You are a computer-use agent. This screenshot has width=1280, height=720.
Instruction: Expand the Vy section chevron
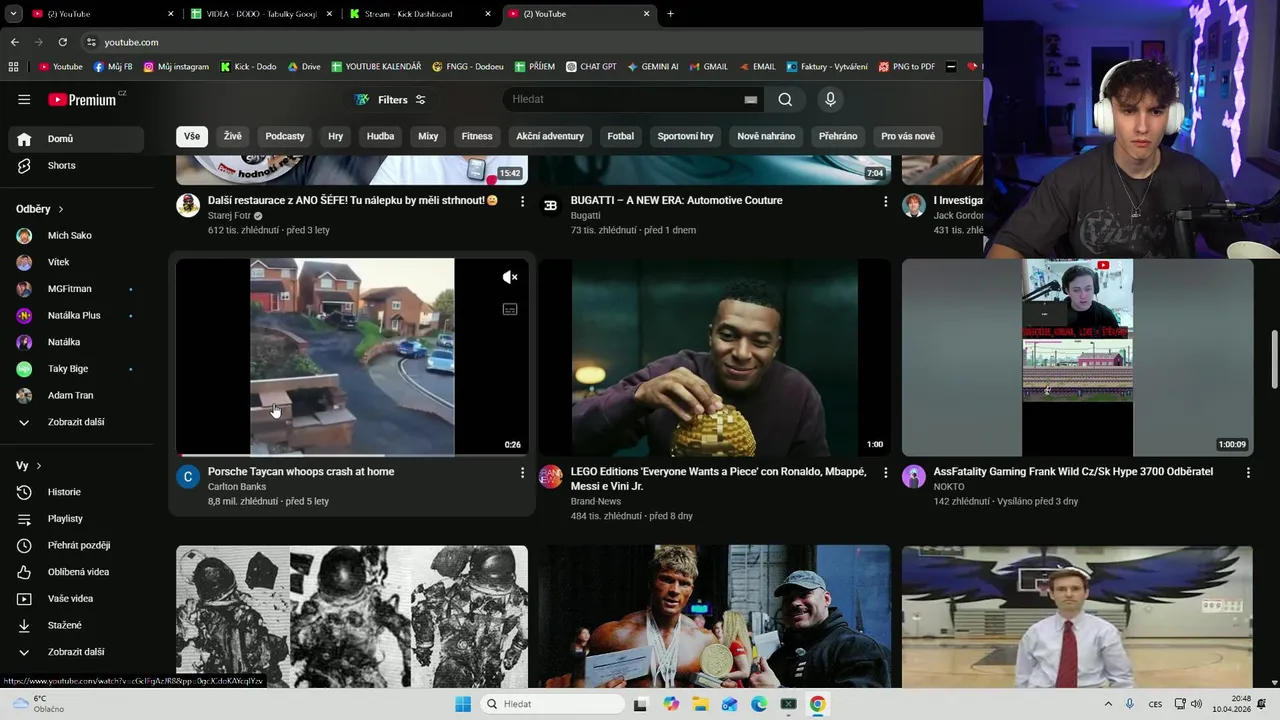(39, 466)
